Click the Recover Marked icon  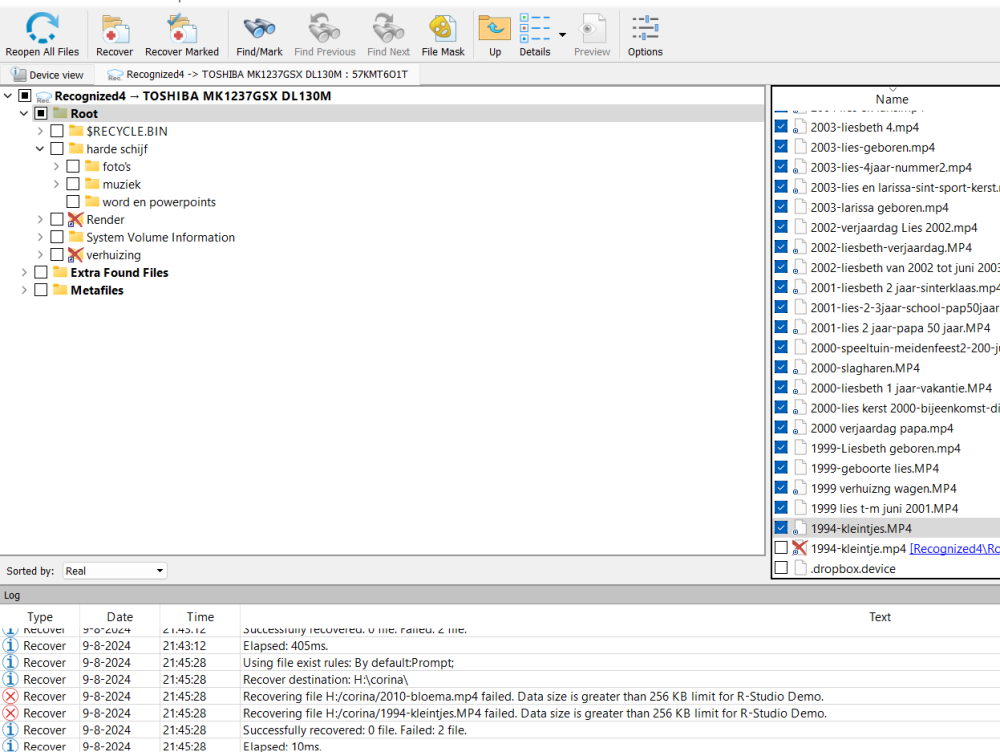click(182, 28)
